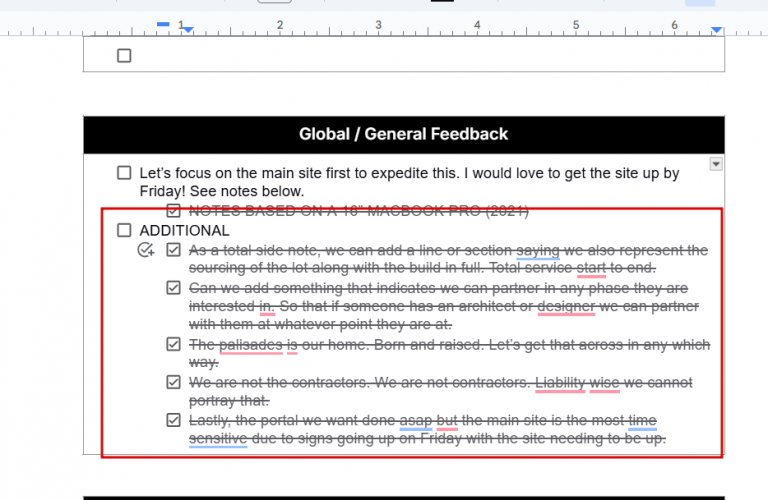Viewport: 768px width, 500px height.
Task: Click the underlined word 'palisades'
Action: pos(251,345)
